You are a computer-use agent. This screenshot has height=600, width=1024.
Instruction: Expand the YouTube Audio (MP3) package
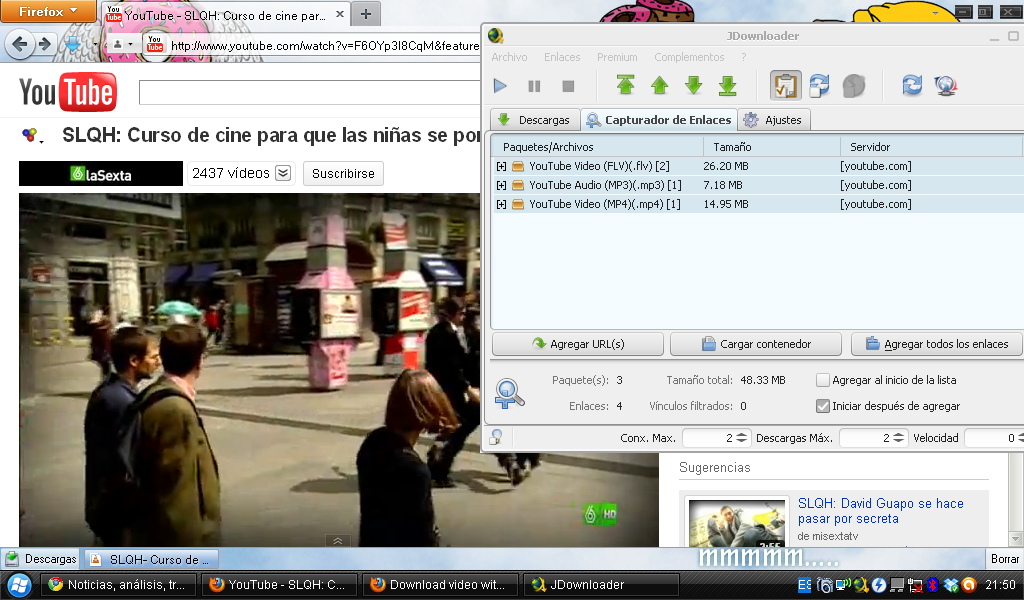502,185
